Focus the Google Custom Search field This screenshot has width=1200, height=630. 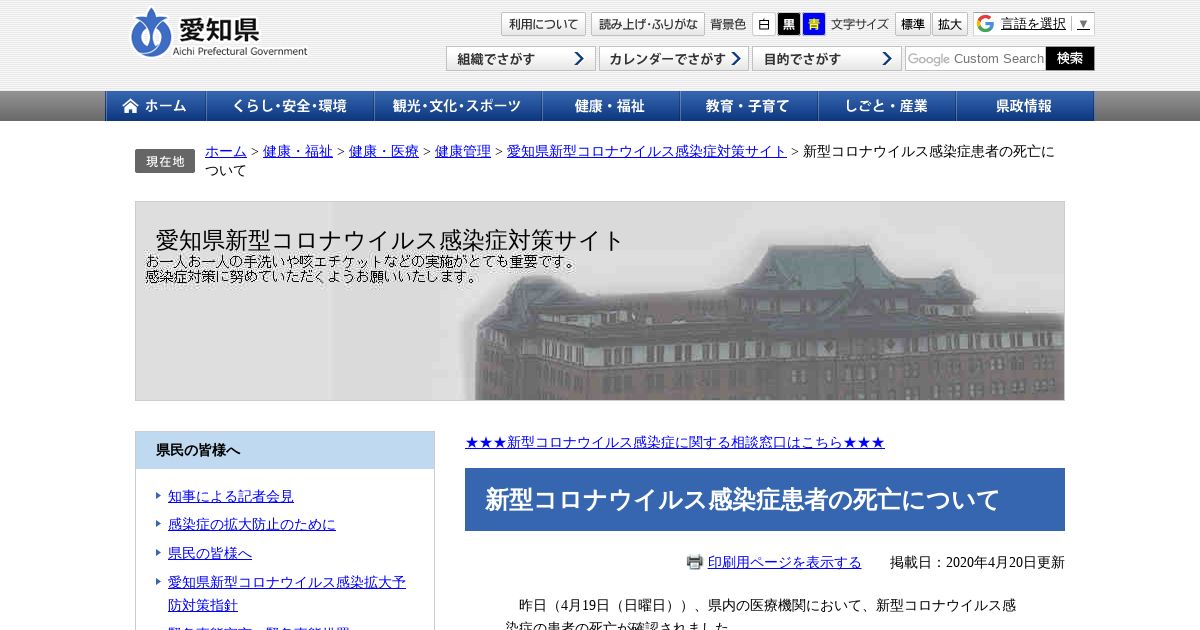tap(975, 59)
